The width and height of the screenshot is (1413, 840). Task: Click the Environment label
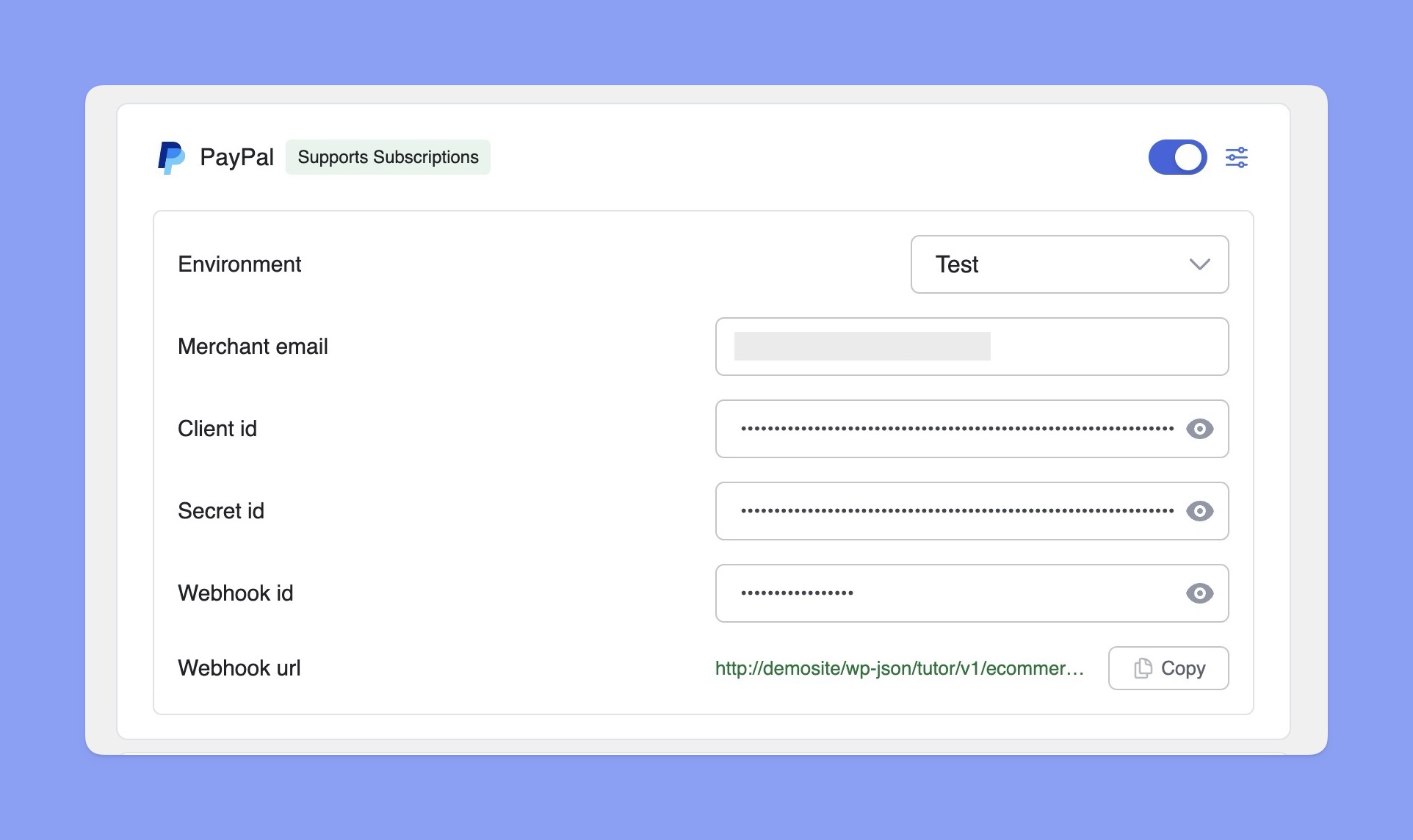point(239,264)
